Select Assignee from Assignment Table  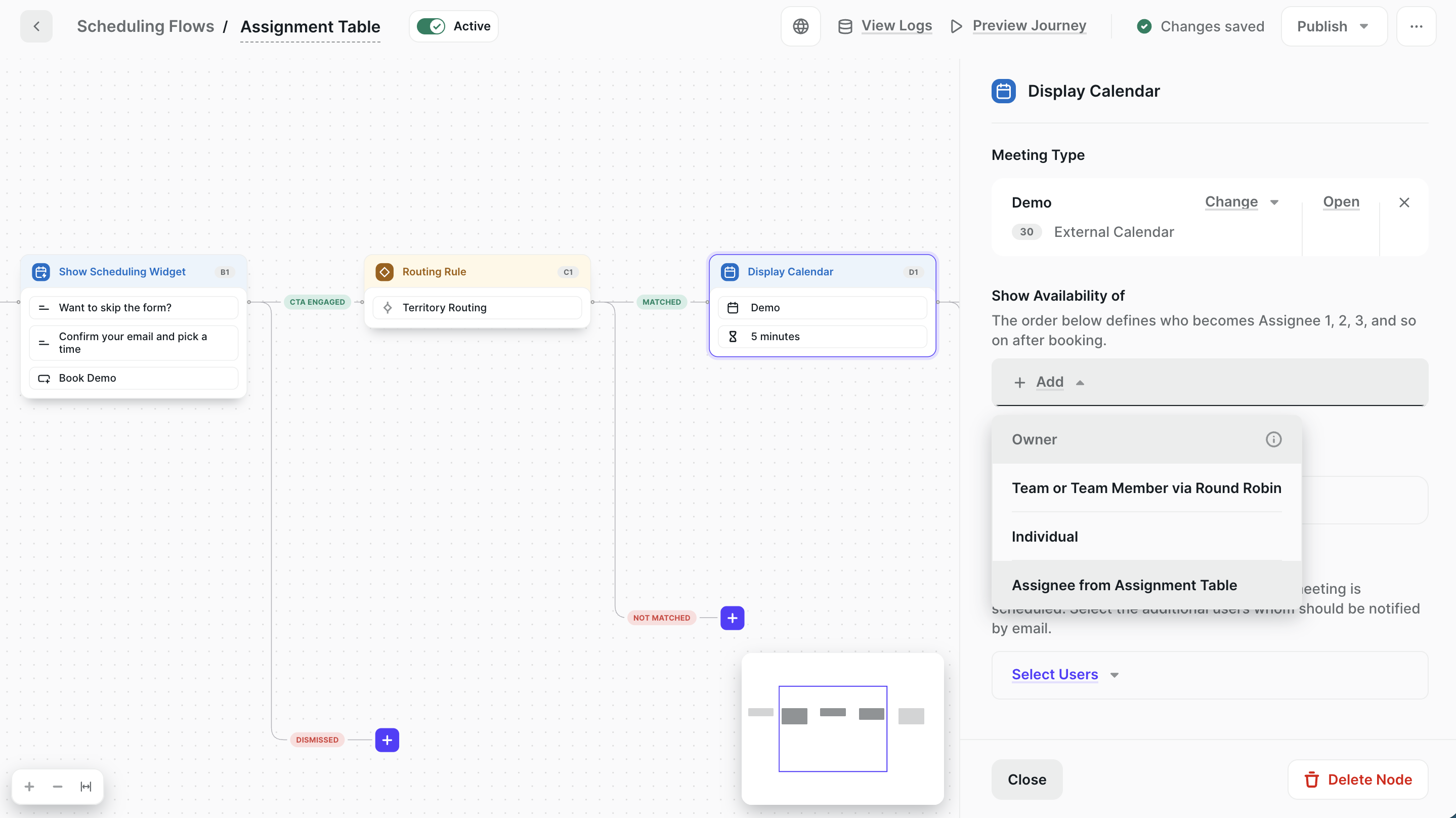pyautogui.click(x=1146, y=585)
